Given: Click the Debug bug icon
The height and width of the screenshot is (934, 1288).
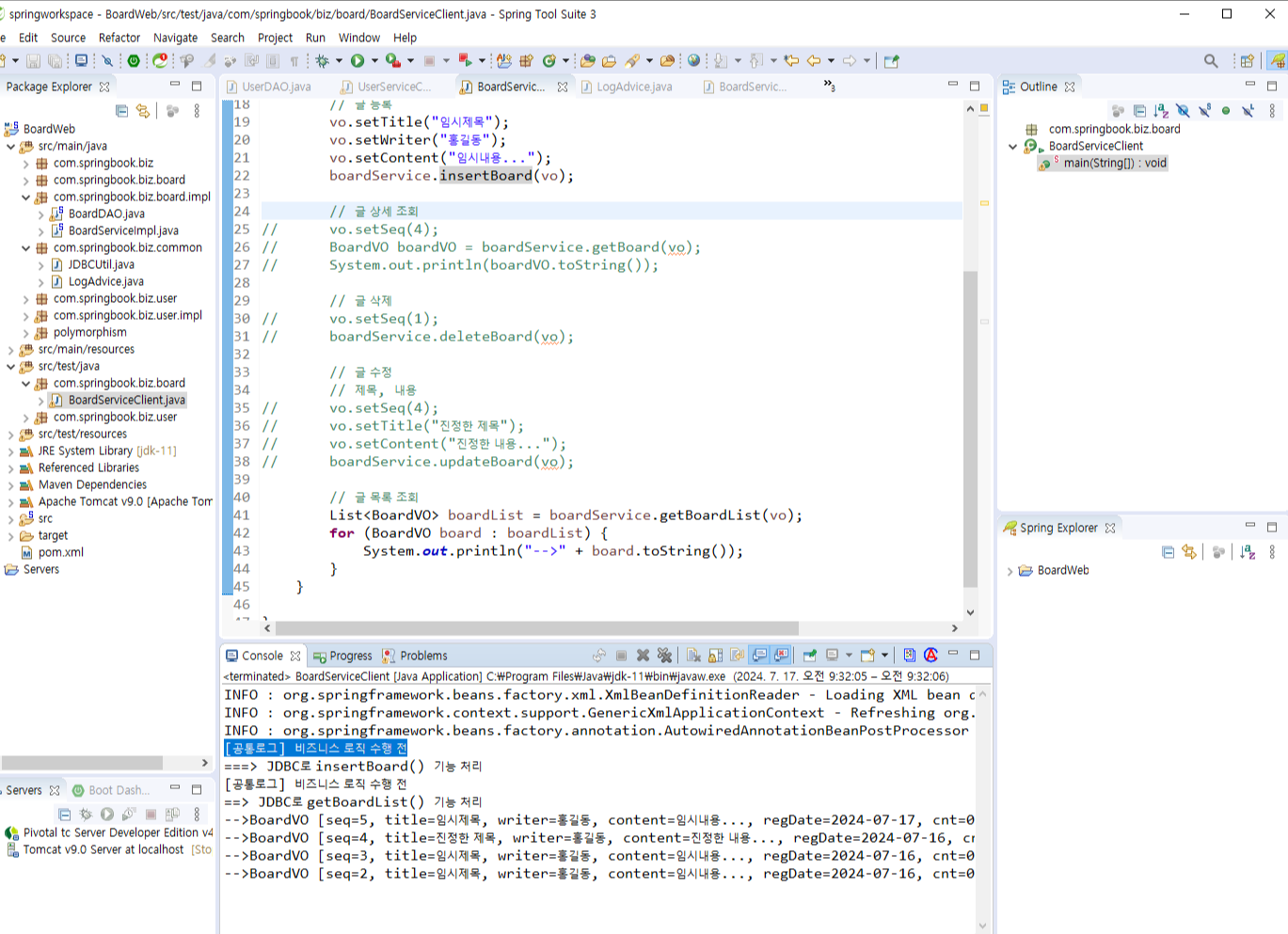Looking at the screenshot, I should pyautogui.click(x=323, y=61).
